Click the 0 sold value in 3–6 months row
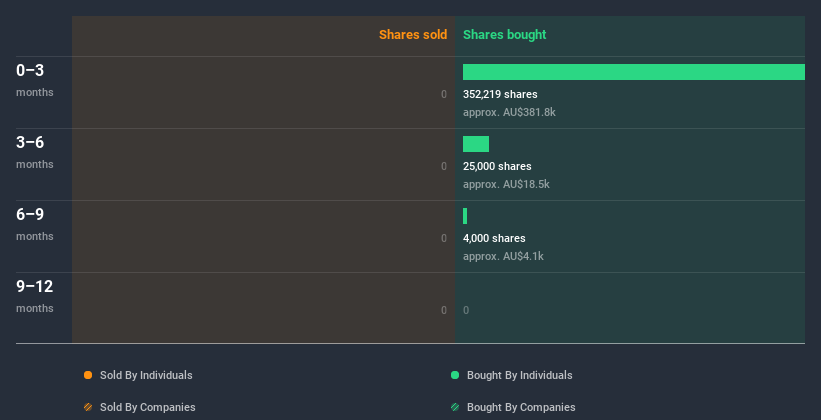Screen dimensions: 821x420 tap(444, 166)
